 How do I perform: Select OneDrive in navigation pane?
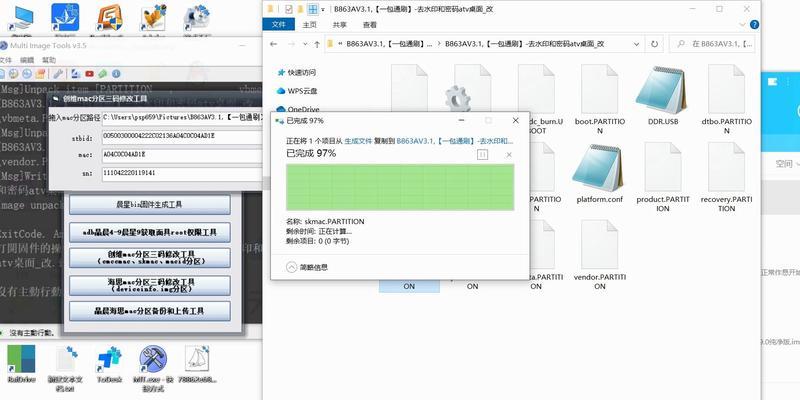point(298,109)
